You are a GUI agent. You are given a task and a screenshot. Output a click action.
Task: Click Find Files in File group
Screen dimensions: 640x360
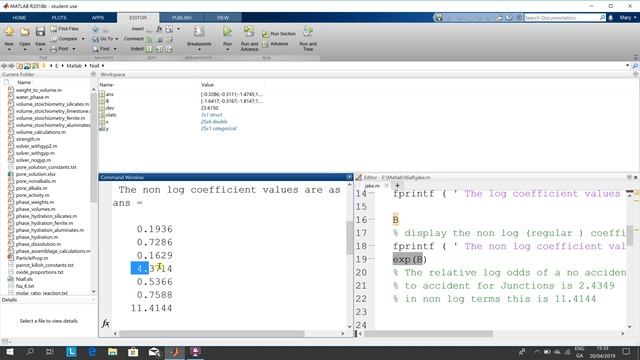[x=64, y=29]
